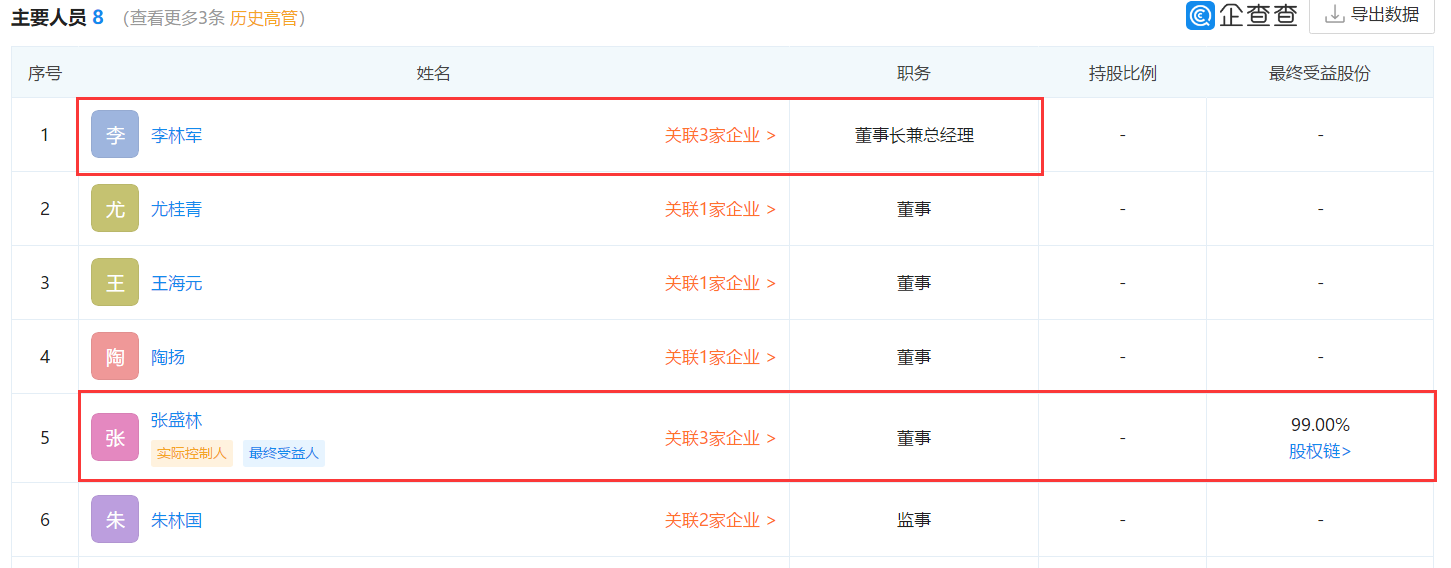
Task: Expand 张盛林's 关联3家企业 list
Action: (x=720, y=438)
